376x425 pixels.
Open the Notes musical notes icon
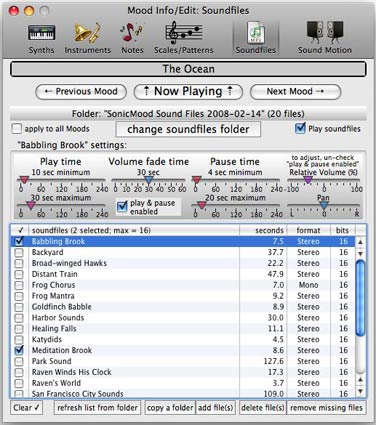pyautogui.click(x=132, y=32)
